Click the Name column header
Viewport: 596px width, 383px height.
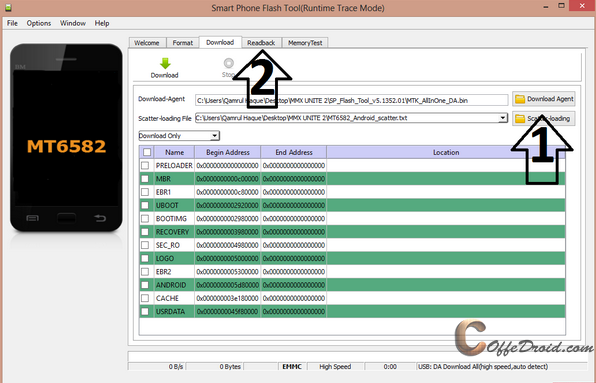[174, 152]
